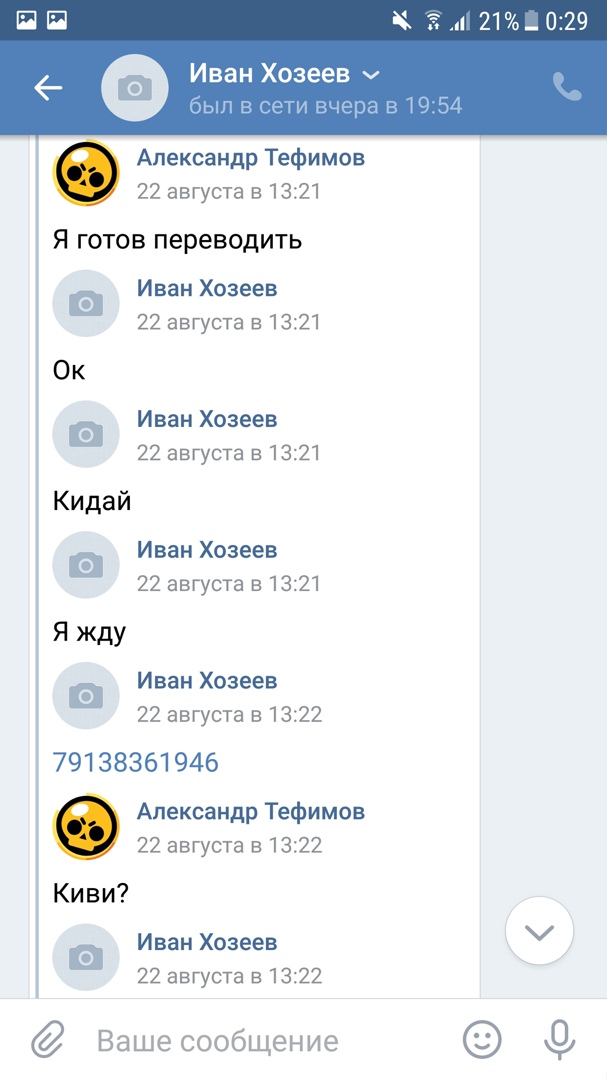Open Александр Тефимов's avatar above "Я готов переводить"

click(86, 172)
